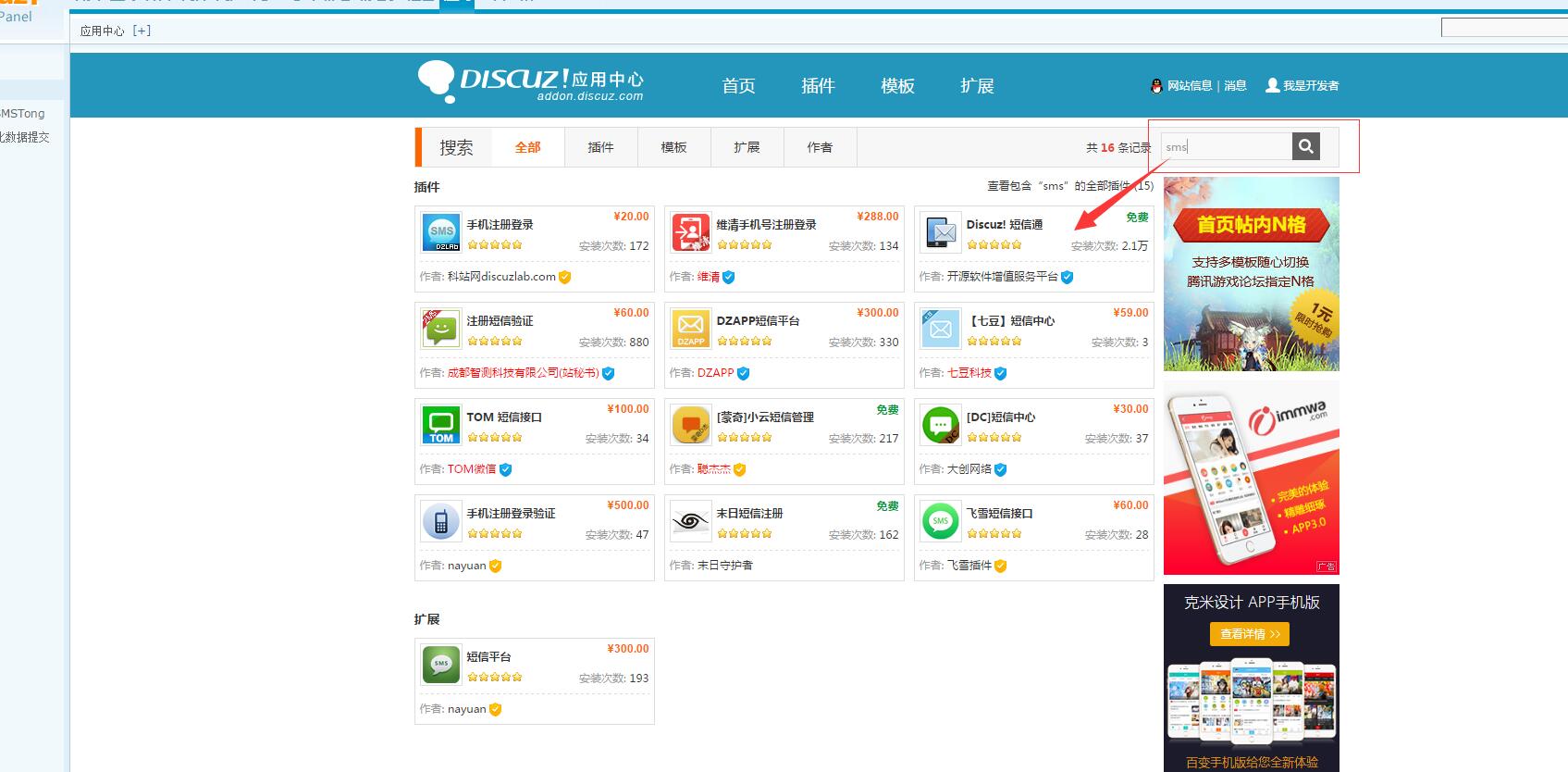Viewport: 1568px width, 772px height.
Task: Click gold badge next to 飞雪插件
Action: coord(1001,566)
